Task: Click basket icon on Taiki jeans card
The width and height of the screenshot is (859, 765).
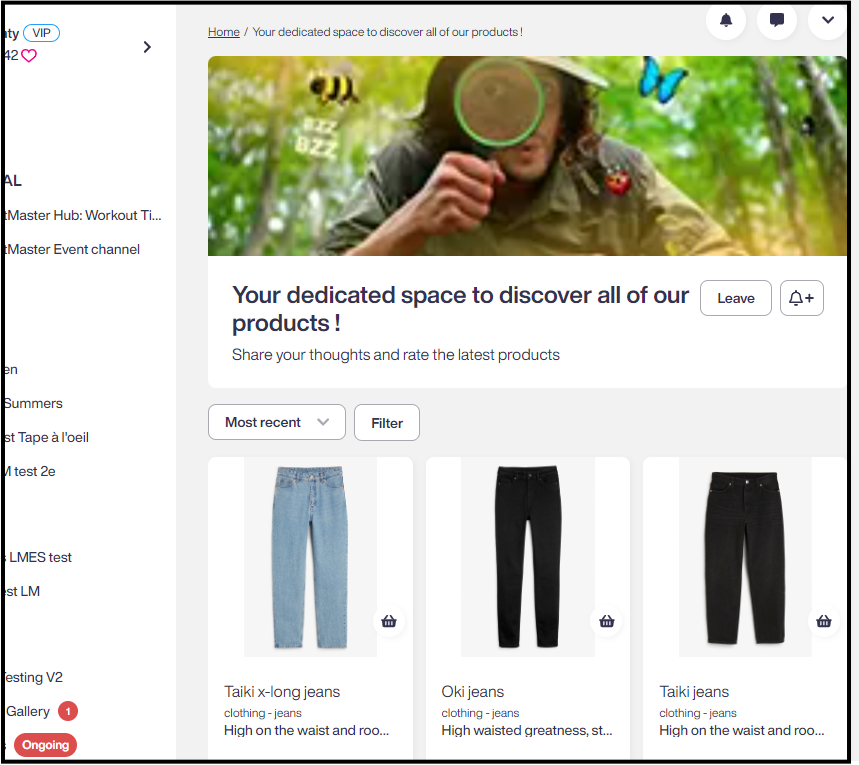Action: pos(824,621)
